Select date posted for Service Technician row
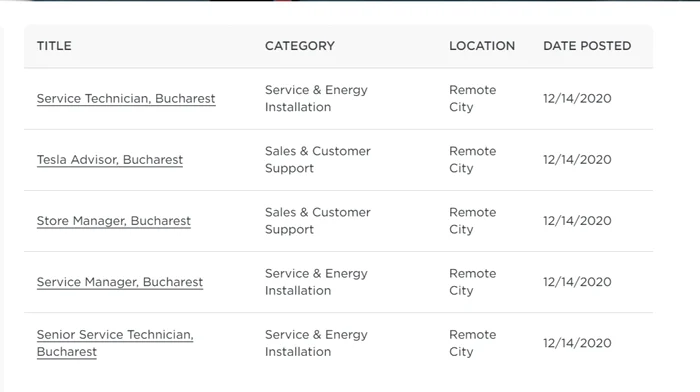The height and width of the screenshot is (392, 700). tap(577, 99)
